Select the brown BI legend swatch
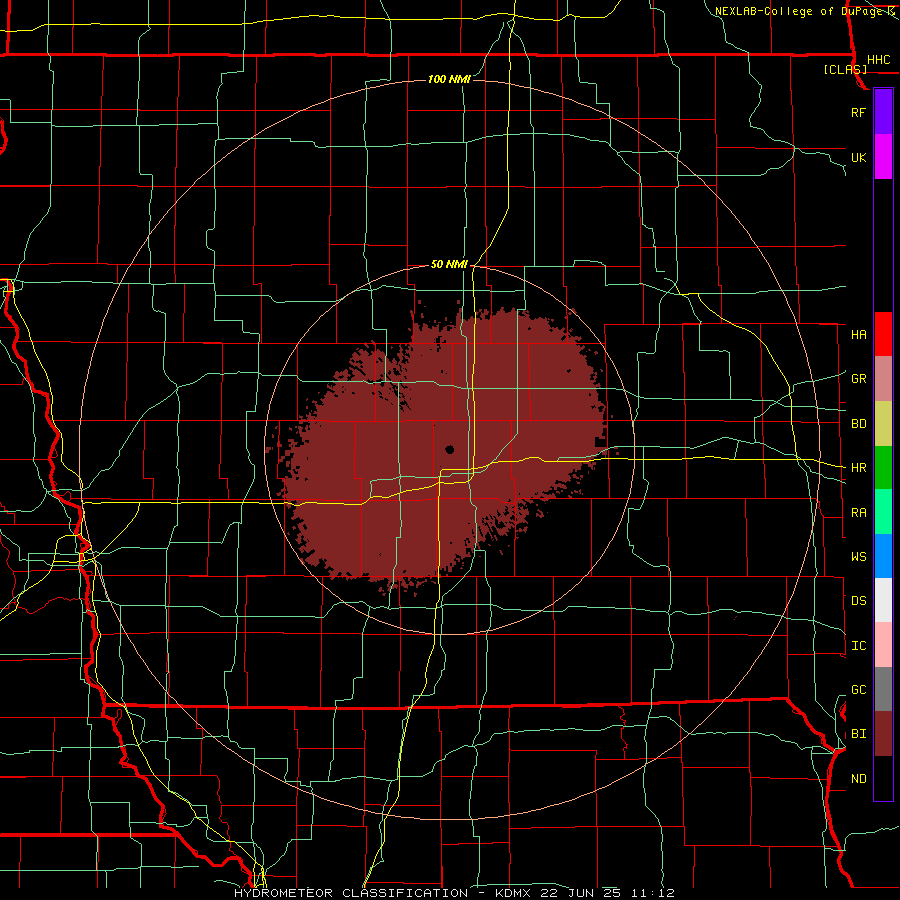Image resolution: width=900 pixels, height=900 pixels. [883, 734]
